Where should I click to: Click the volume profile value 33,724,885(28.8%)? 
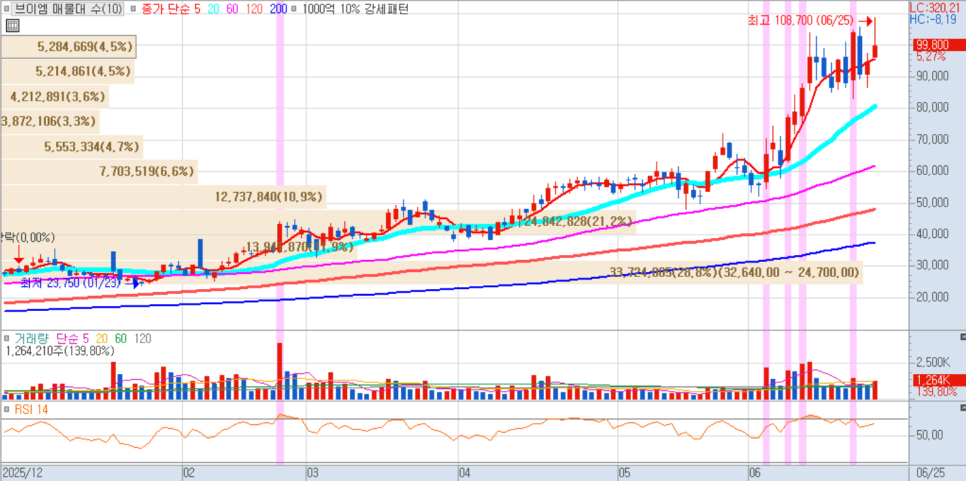[663, 272]
